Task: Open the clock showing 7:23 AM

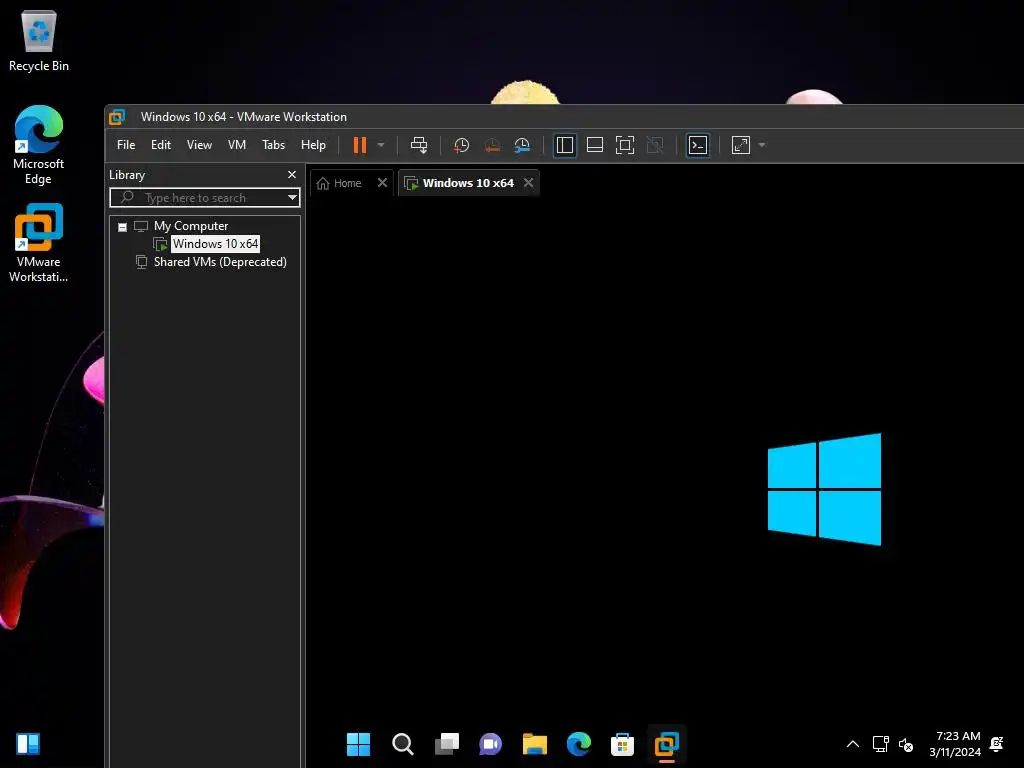Action: (x=955, y=744)
